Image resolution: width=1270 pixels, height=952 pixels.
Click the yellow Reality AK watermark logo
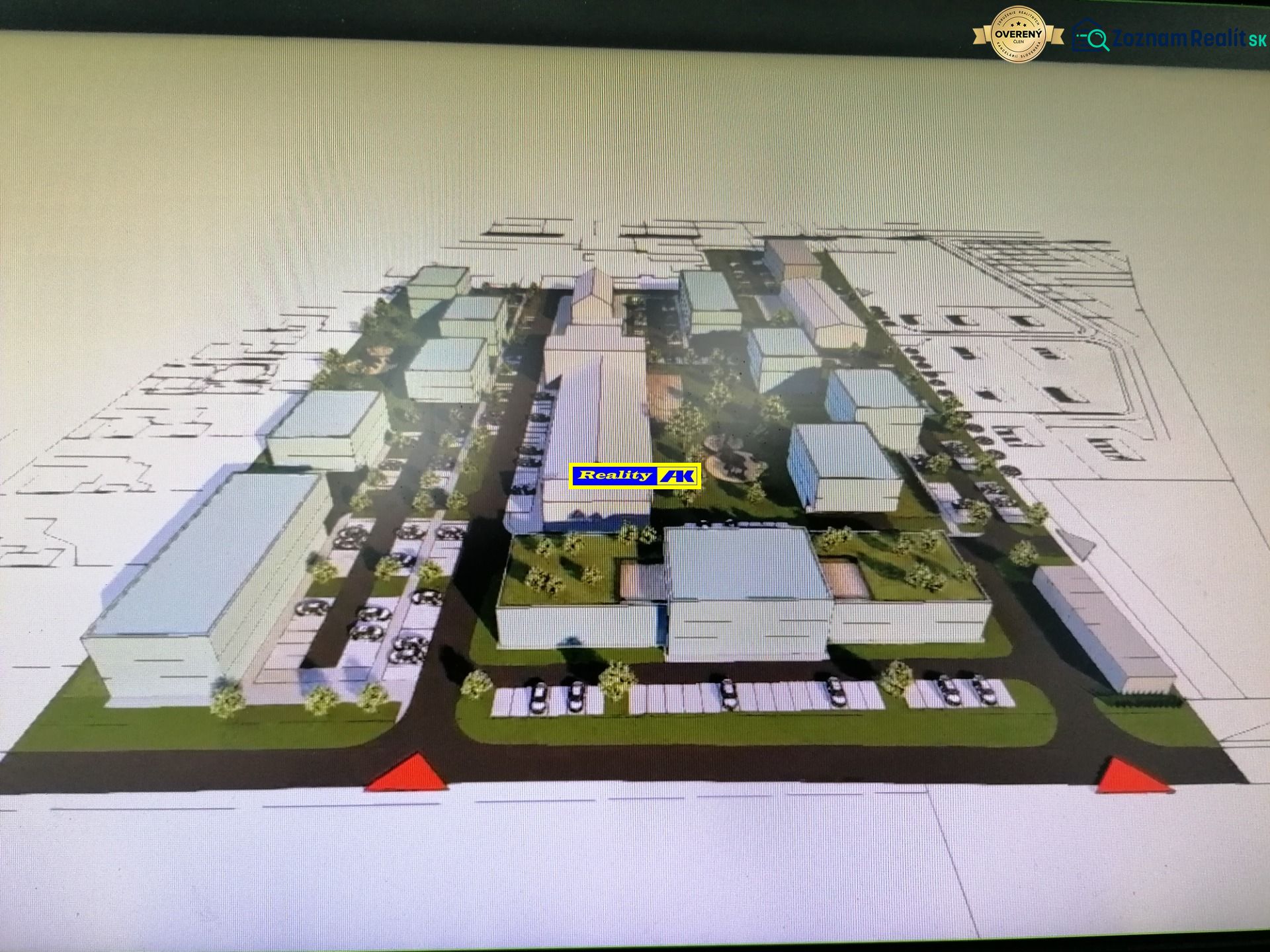pyautogui.click(x=635, y=476)
